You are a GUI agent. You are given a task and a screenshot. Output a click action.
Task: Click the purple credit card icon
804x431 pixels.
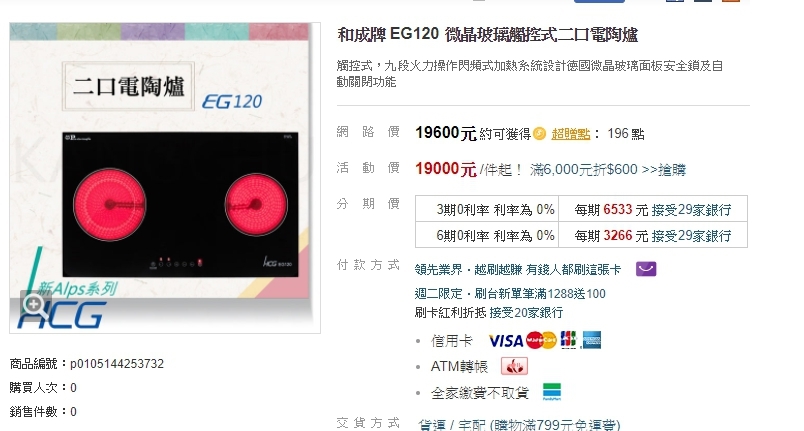(646, 269)
